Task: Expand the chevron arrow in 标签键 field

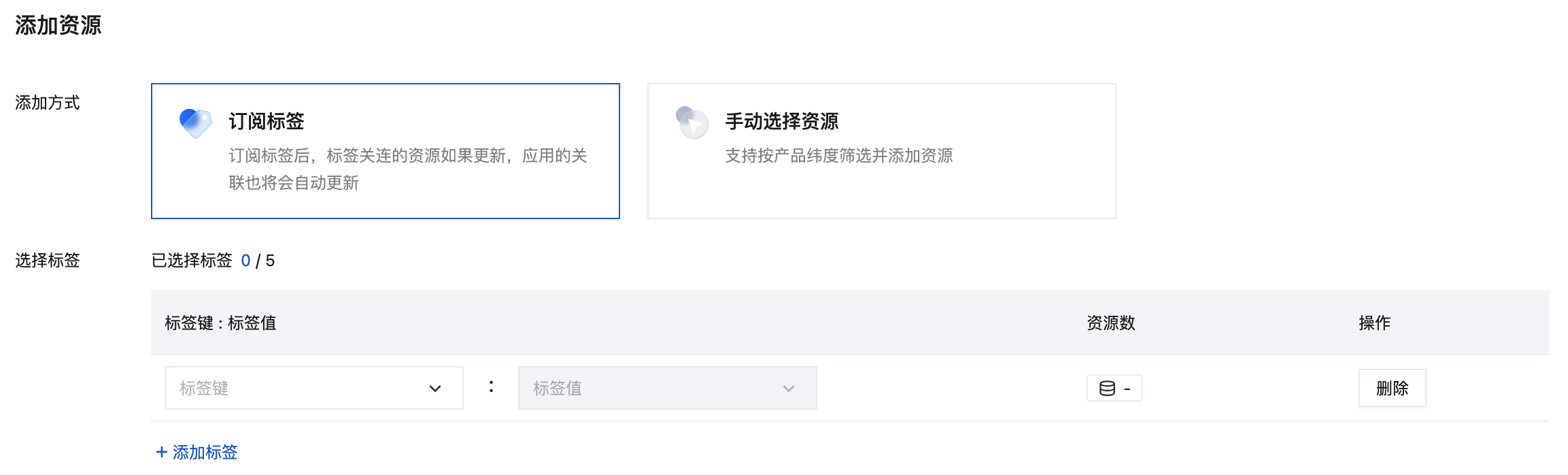Action: tap(435, 389)
